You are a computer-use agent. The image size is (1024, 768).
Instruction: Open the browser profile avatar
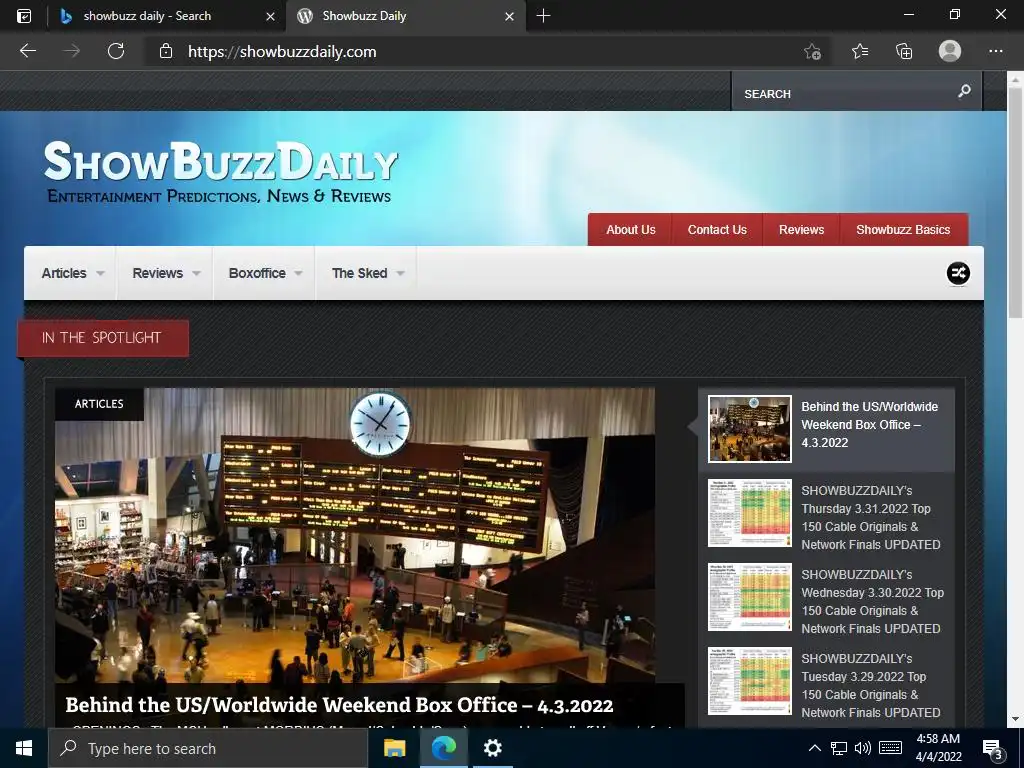tap(950, 51)
